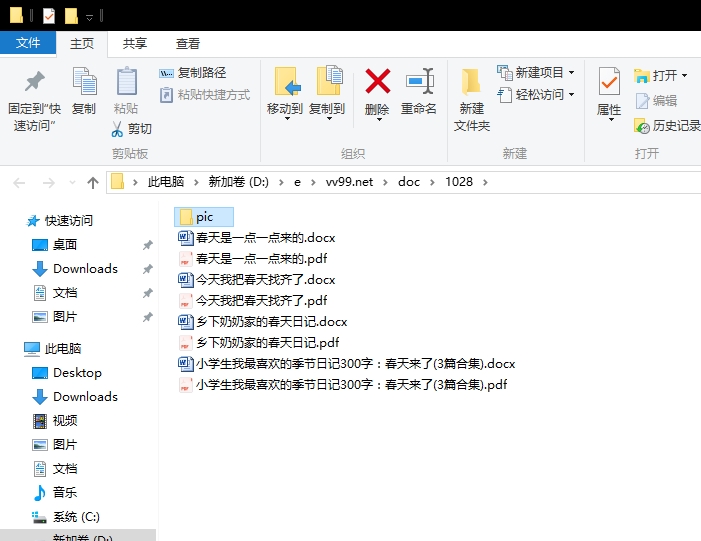
Task: Open the File (文件) tab
Action: (28, 43)
